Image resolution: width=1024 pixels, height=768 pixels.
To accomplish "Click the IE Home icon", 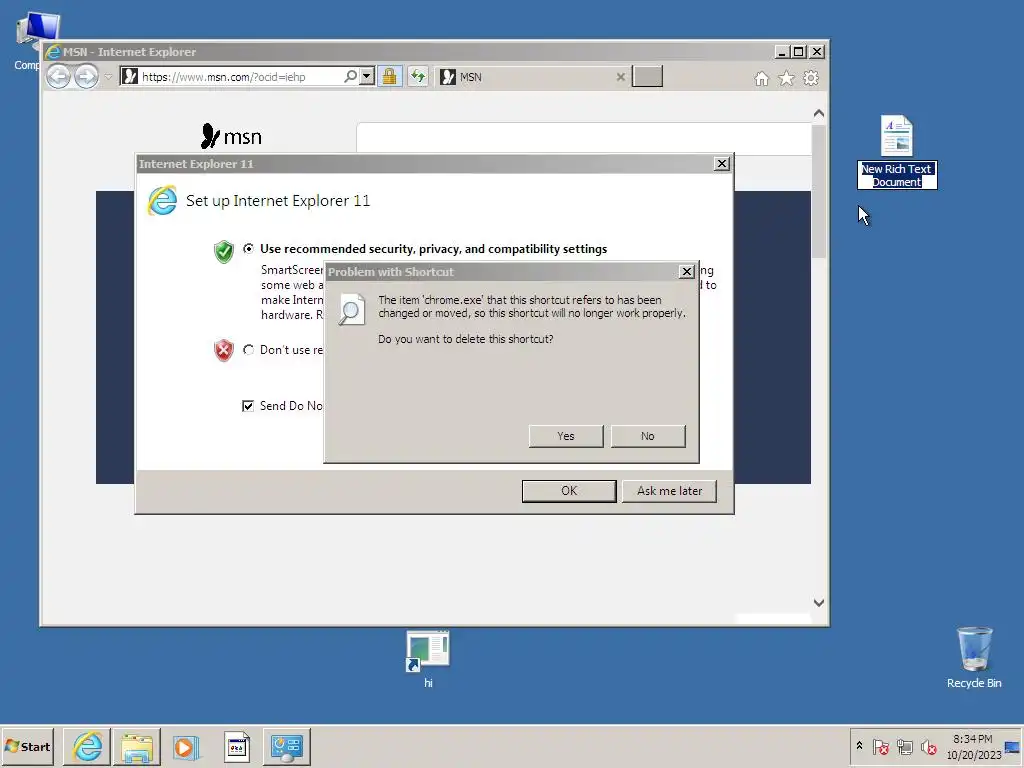I will (761, 78).
